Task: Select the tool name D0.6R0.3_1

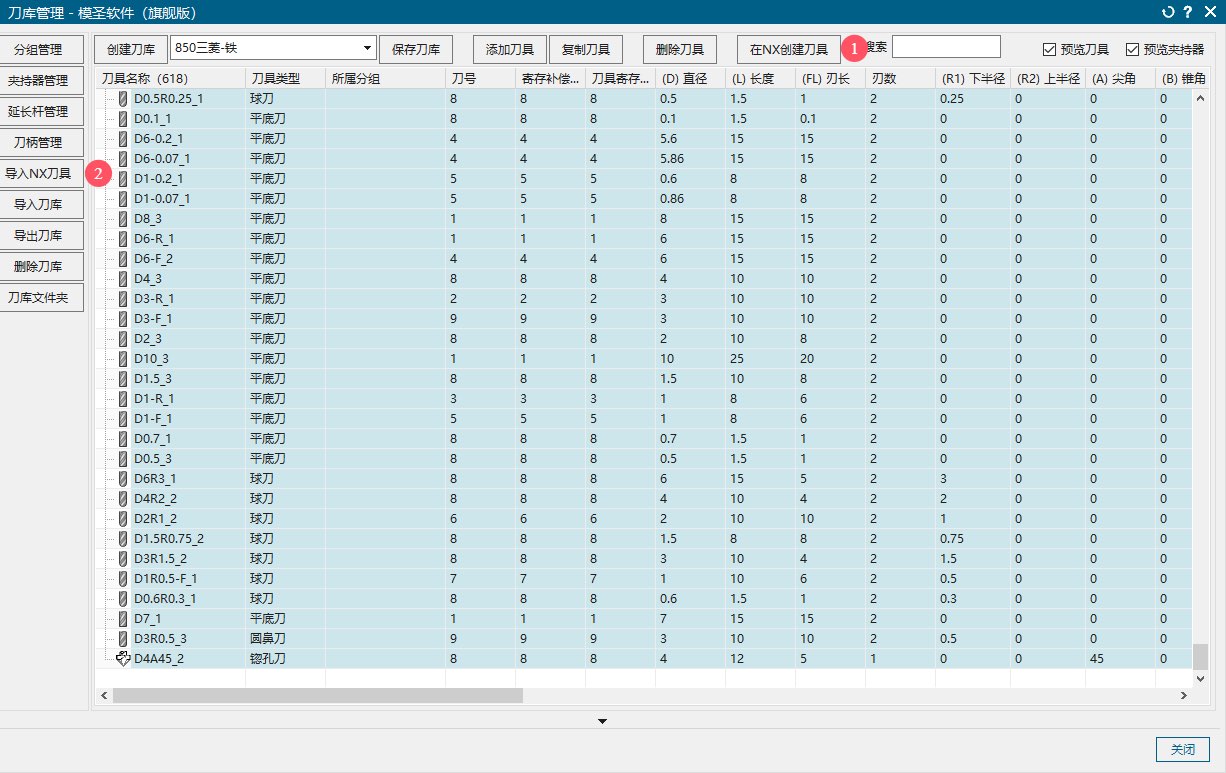Action: point(165,598)
